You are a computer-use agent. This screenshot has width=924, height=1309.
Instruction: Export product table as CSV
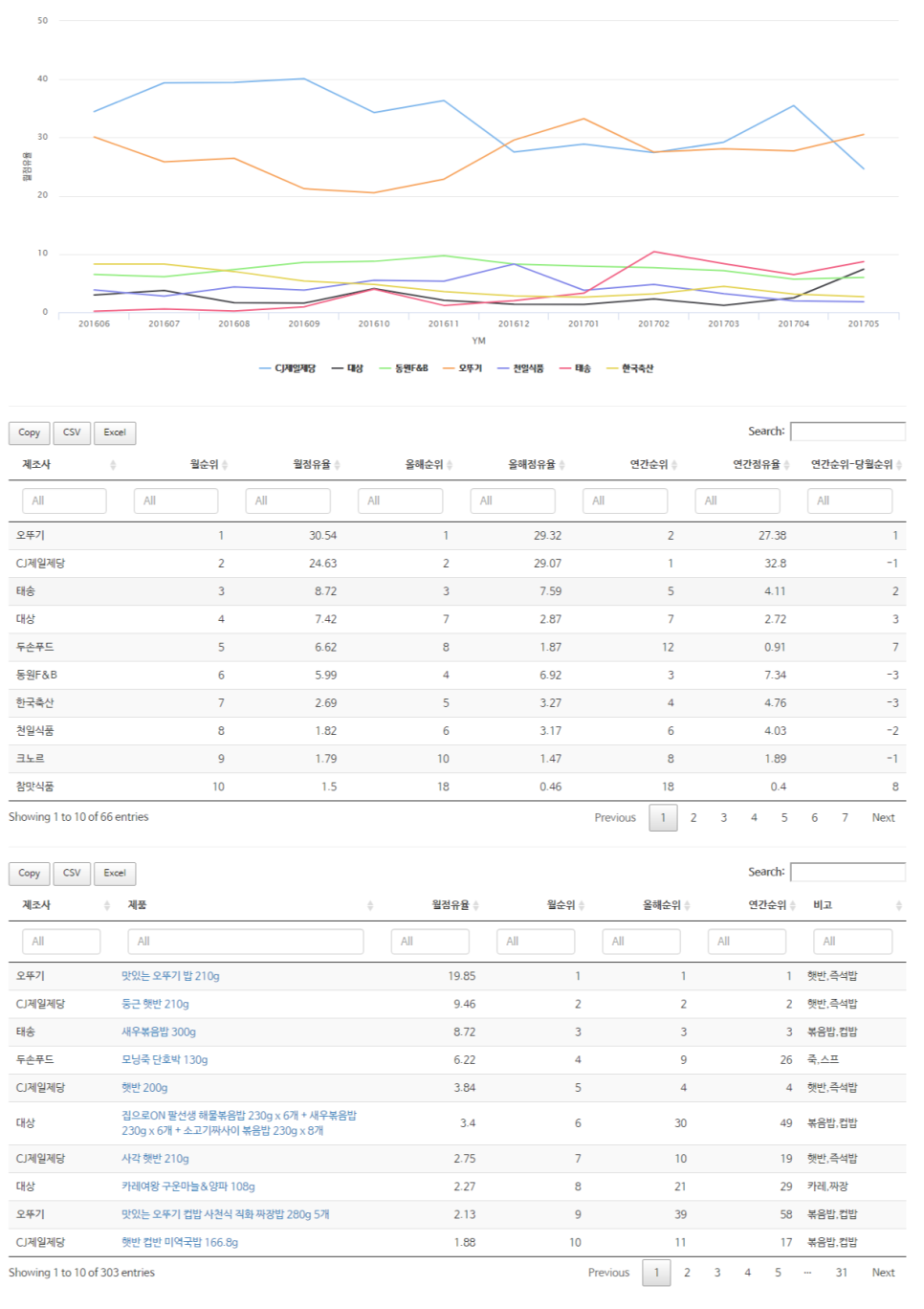72,873
